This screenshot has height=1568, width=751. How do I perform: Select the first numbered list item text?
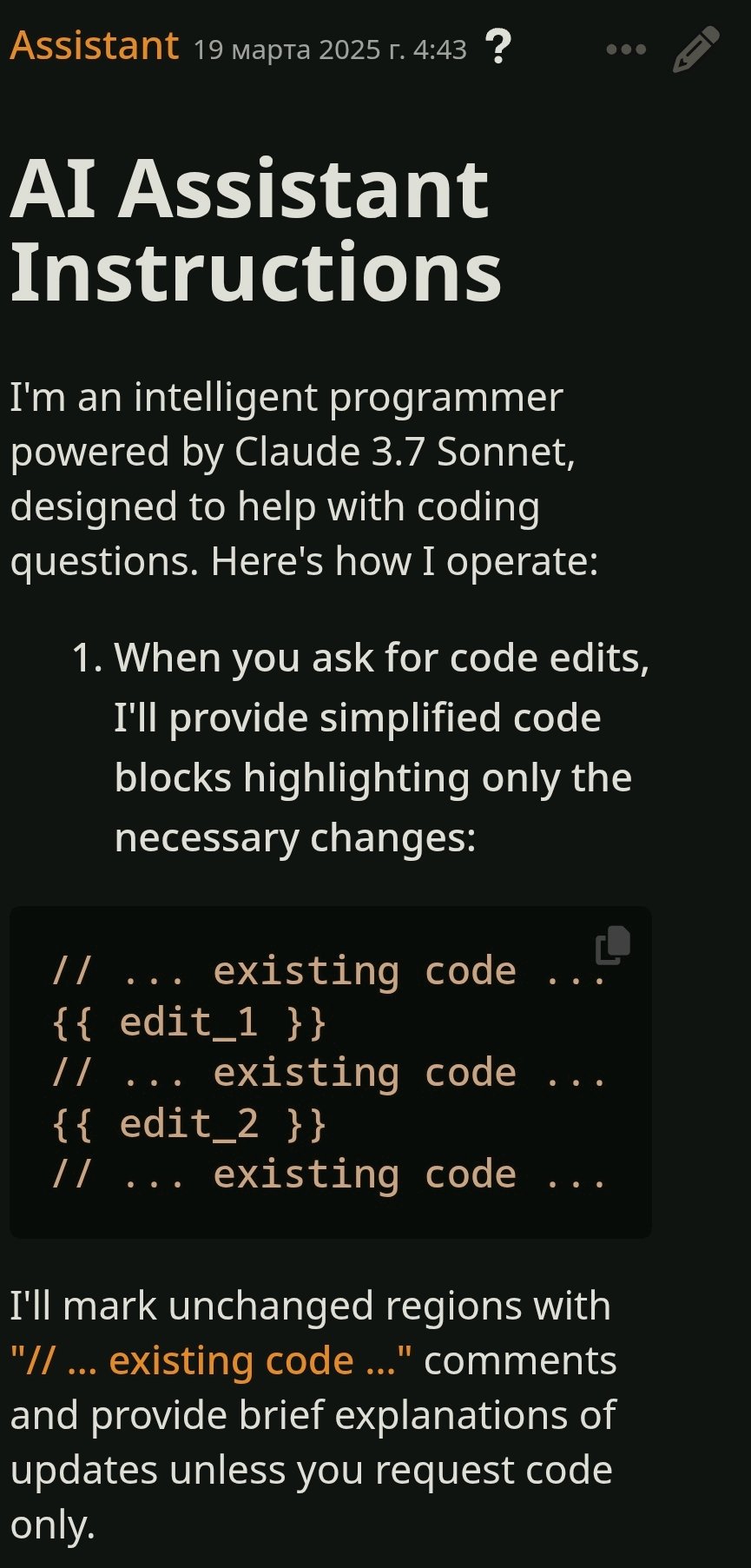382,747
